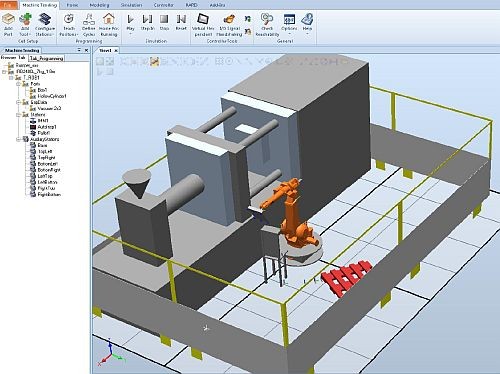This screenshot has height=374, width=500.
Task: Open the Virtual Flex Pendant
Action: point(203,24)
